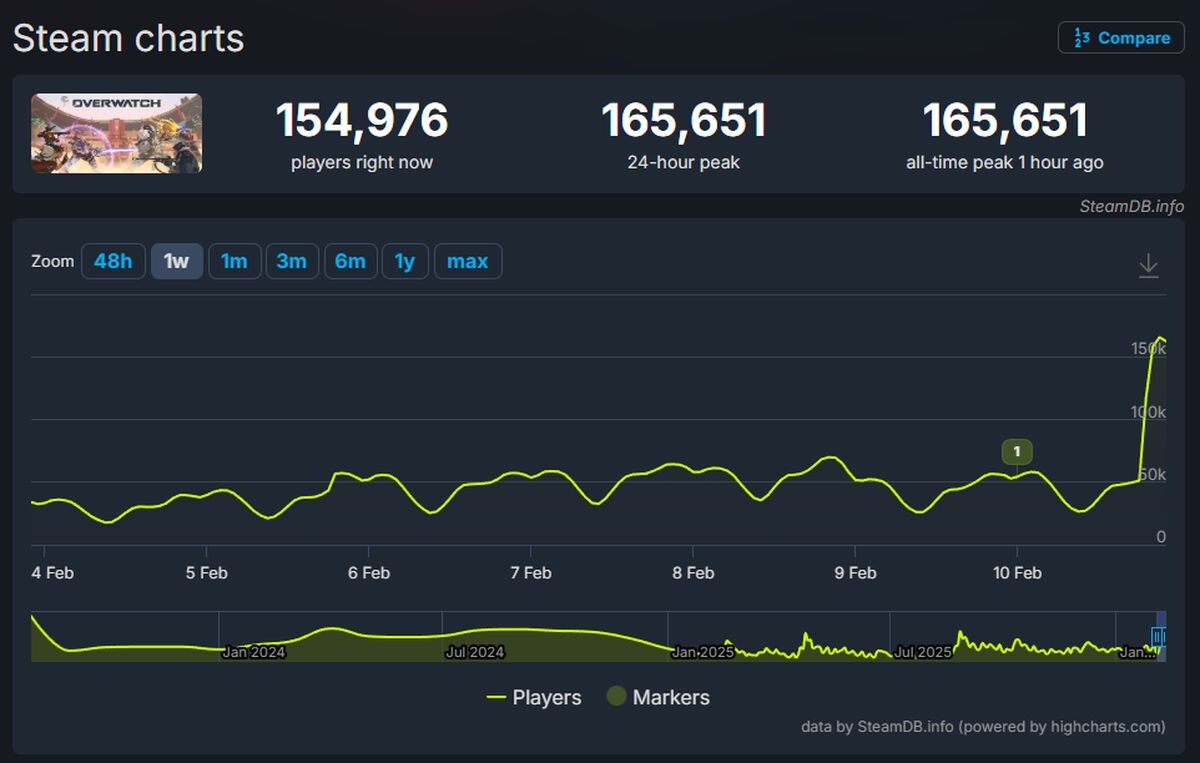
Task: Select the 1y zoom option
Action: coord(405,261)
